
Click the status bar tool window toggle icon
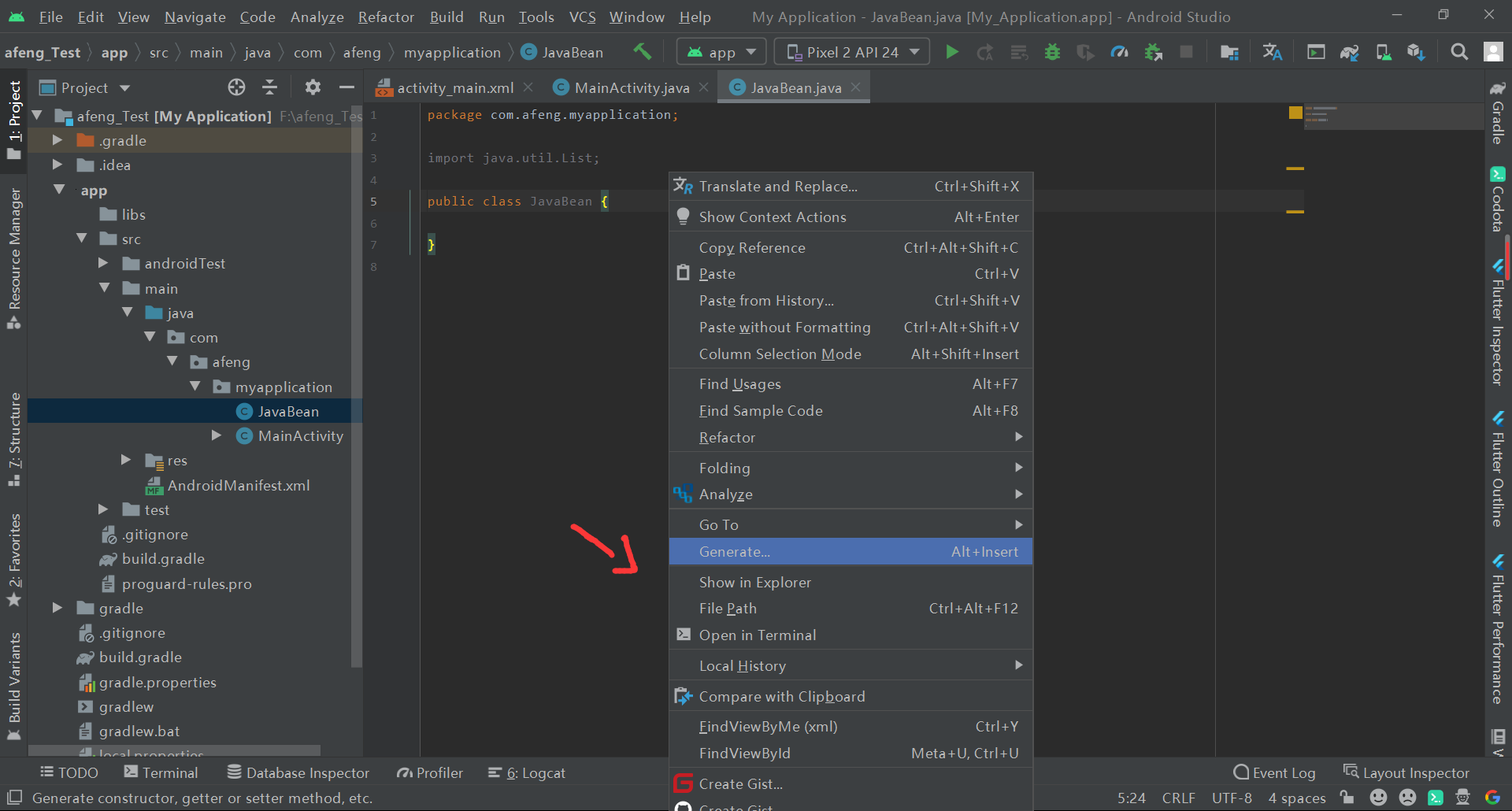click(14, 798)
